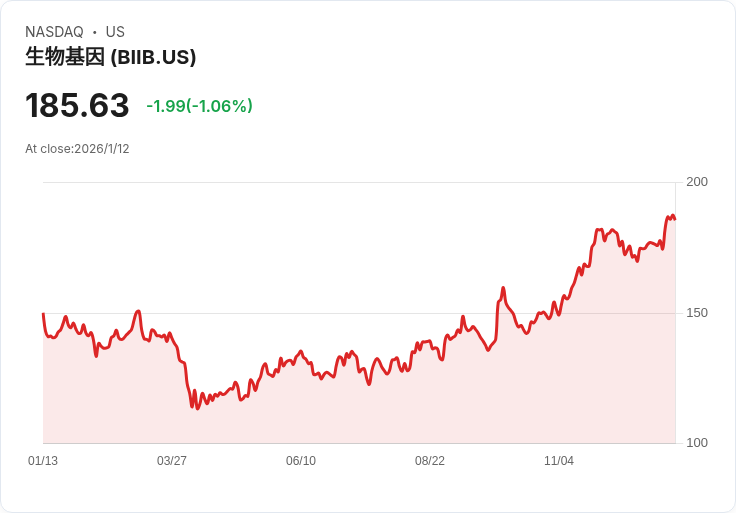The width and height of the screenshot is (736, 513).
Task: Click the 03/27 date label
Action: coord(172,461)
